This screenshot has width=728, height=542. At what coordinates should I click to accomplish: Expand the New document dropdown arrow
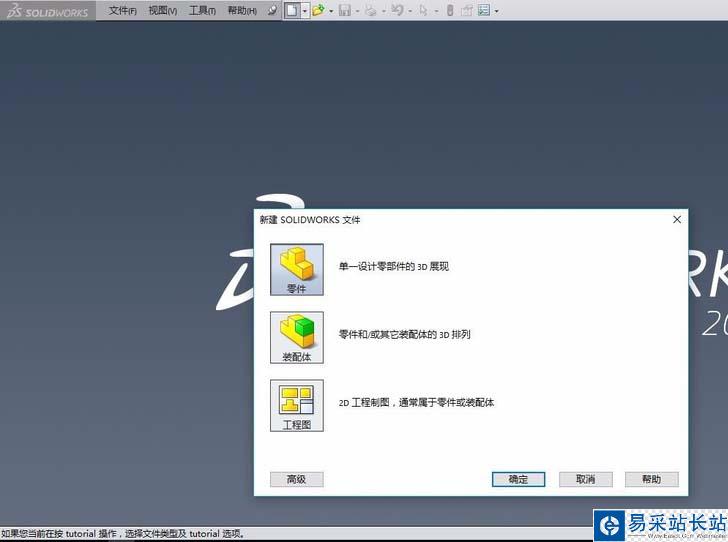coord(305,11)
